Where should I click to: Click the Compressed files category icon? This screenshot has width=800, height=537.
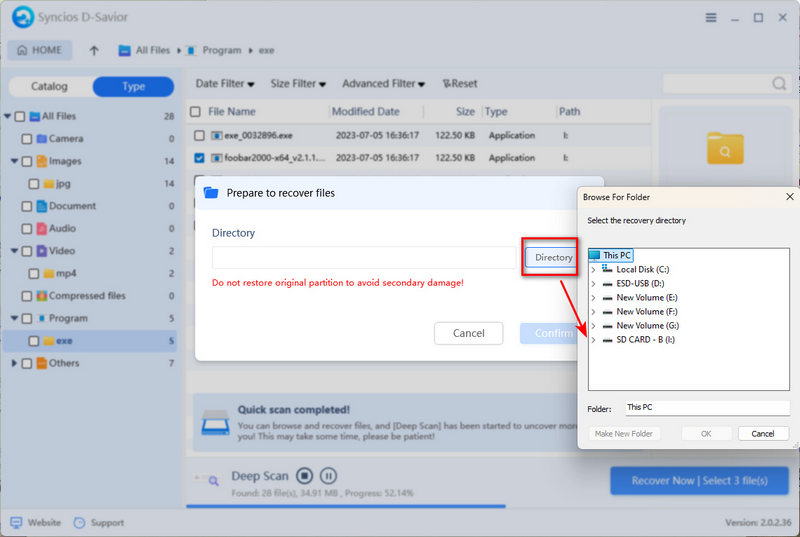[42, 296]
